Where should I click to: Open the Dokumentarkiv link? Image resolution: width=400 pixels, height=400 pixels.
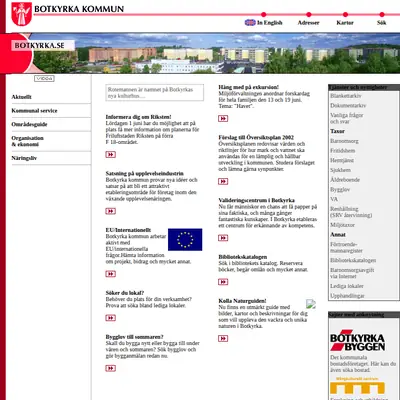pos(348,105)
